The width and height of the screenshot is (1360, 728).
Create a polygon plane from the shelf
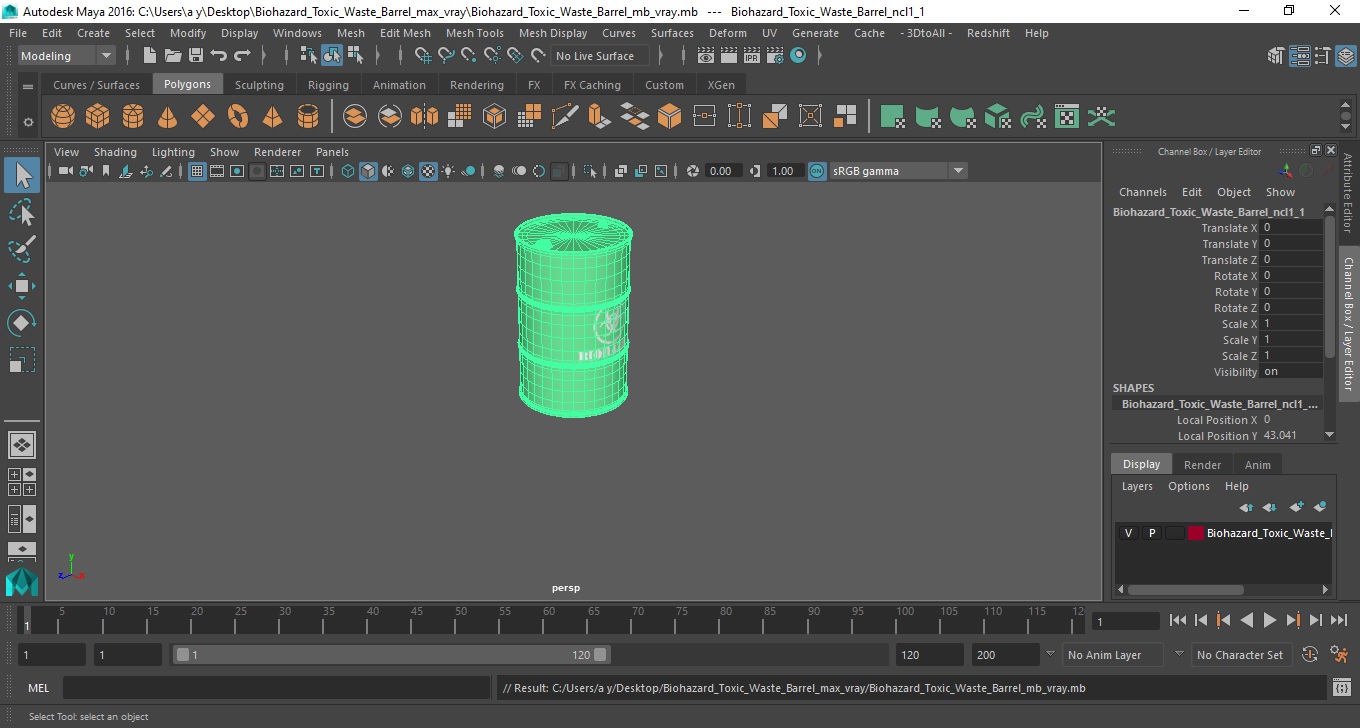pos(203,117)
